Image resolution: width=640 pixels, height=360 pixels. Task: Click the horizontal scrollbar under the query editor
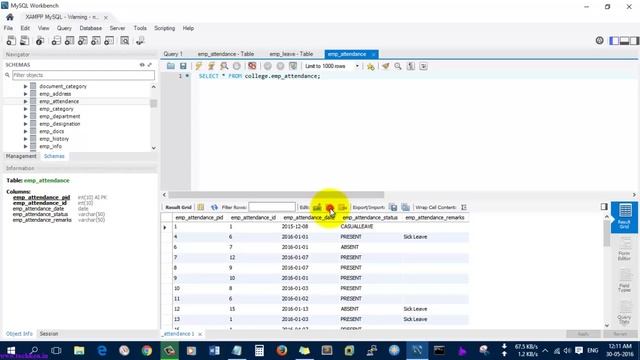pos(276,195)
